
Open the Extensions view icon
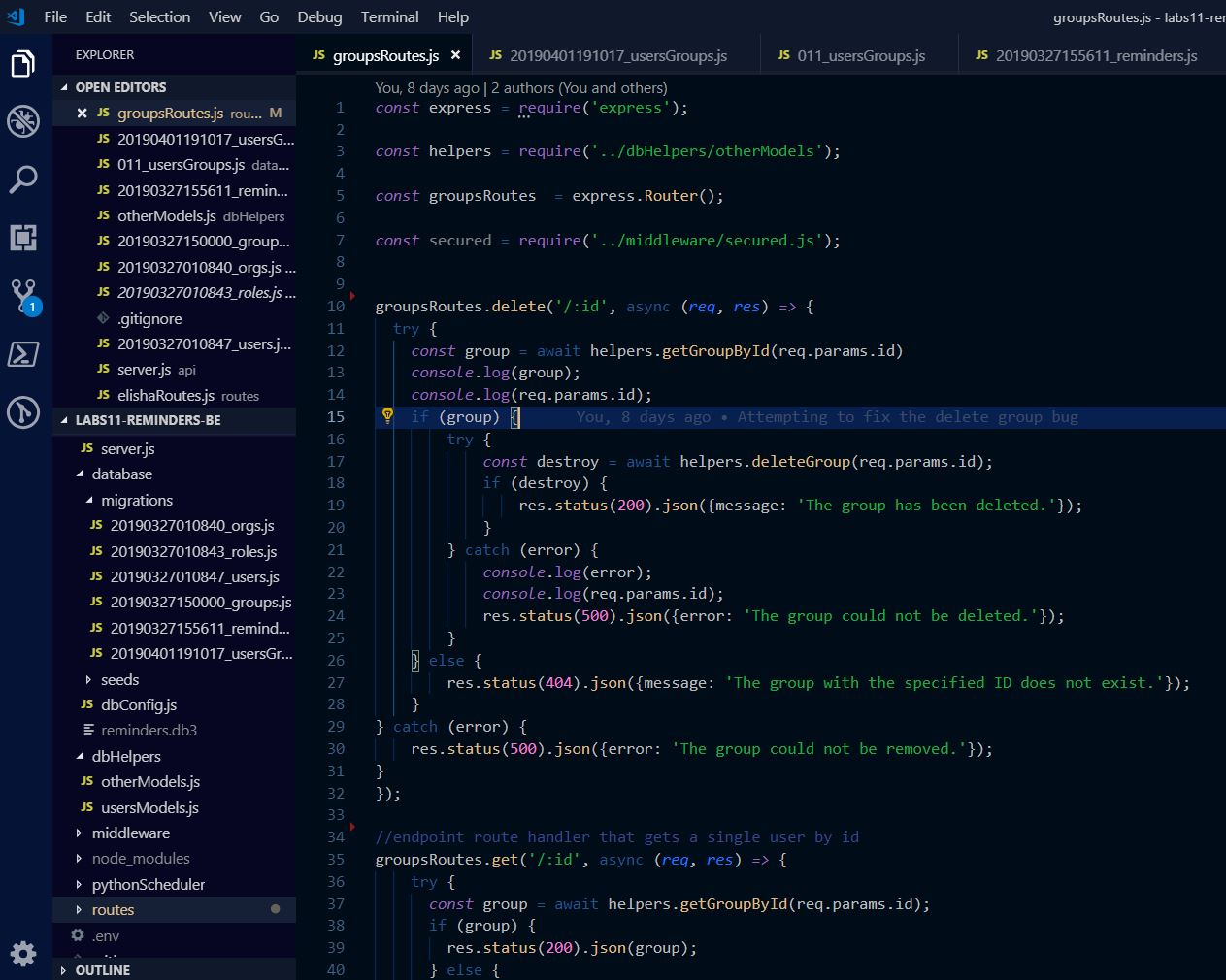point(23,238)
